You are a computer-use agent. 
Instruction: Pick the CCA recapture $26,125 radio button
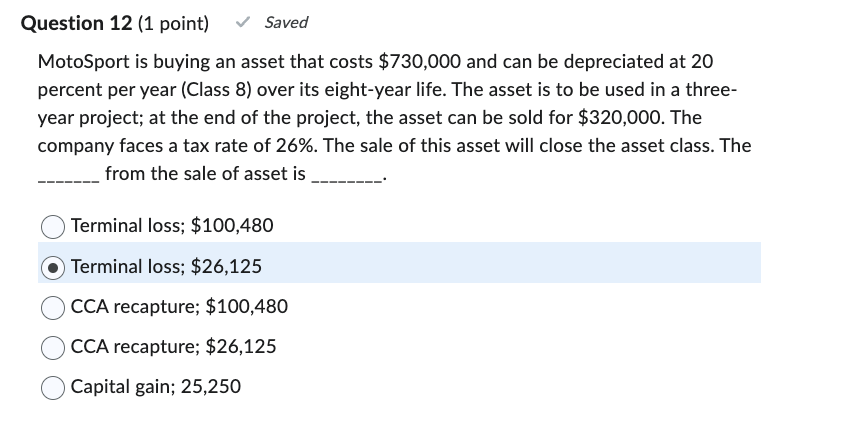(x=54, y=347)
